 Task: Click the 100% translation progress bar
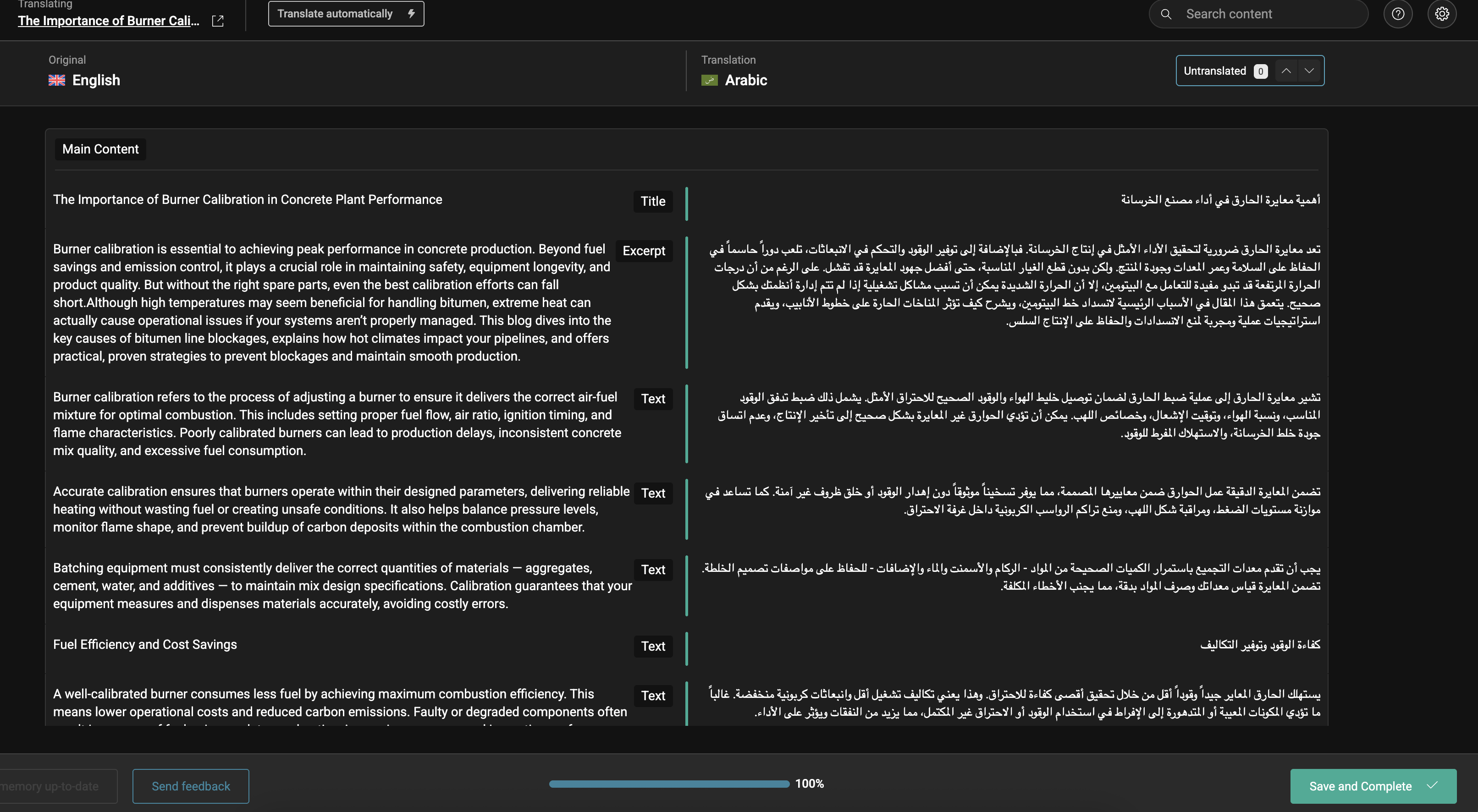[668, 784]
